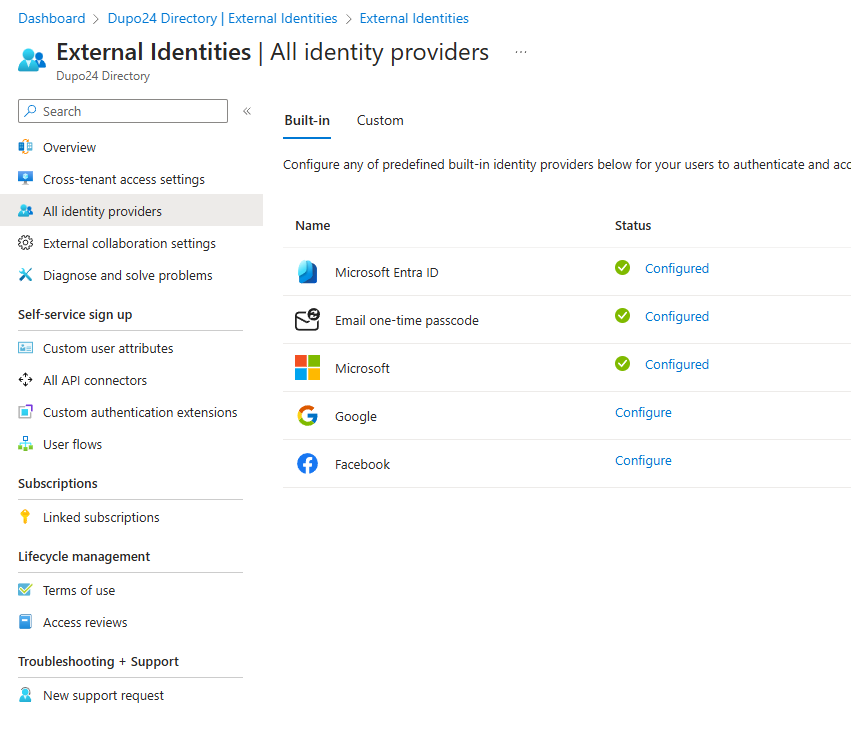Open Configured link for Email one-time passcode
Viewport: 851px width, 756px height.
click(x=677, y=316)
